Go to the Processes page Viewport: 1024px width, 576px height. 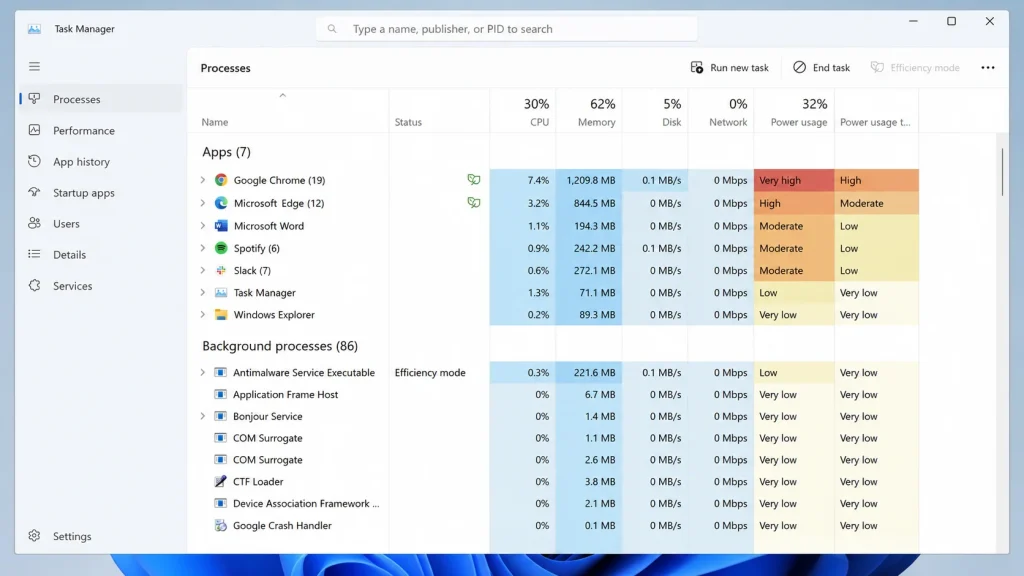point(101,99)
